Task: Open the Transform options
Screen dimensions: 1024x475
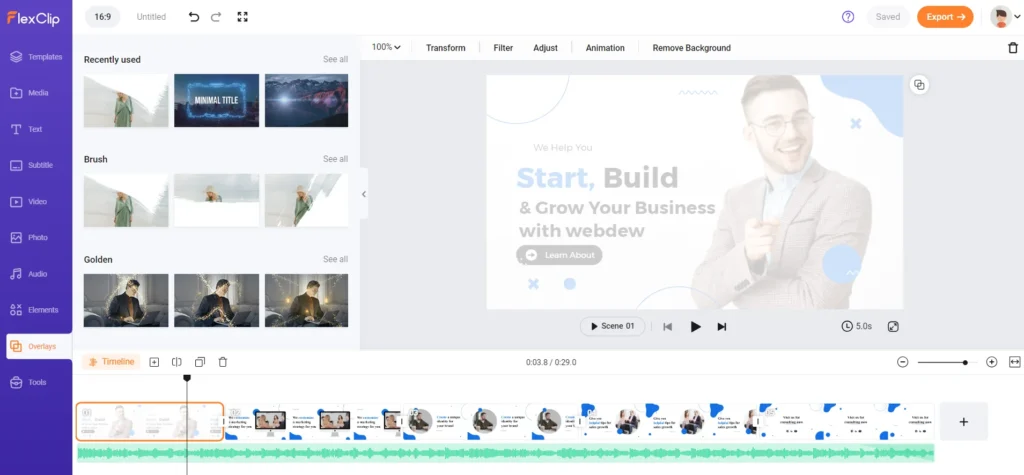Action: [445, 48]
